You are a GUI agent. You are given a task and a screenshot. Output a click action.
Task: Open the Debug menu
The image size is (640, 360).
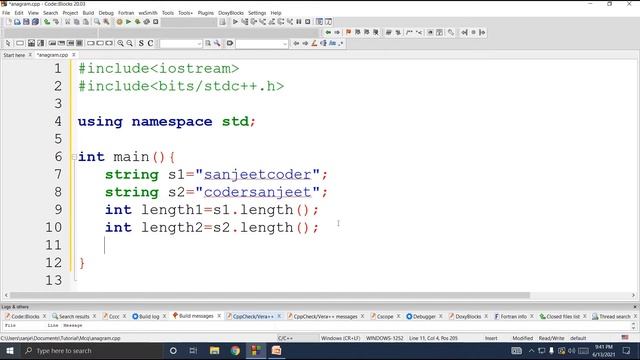pos(106,13)
